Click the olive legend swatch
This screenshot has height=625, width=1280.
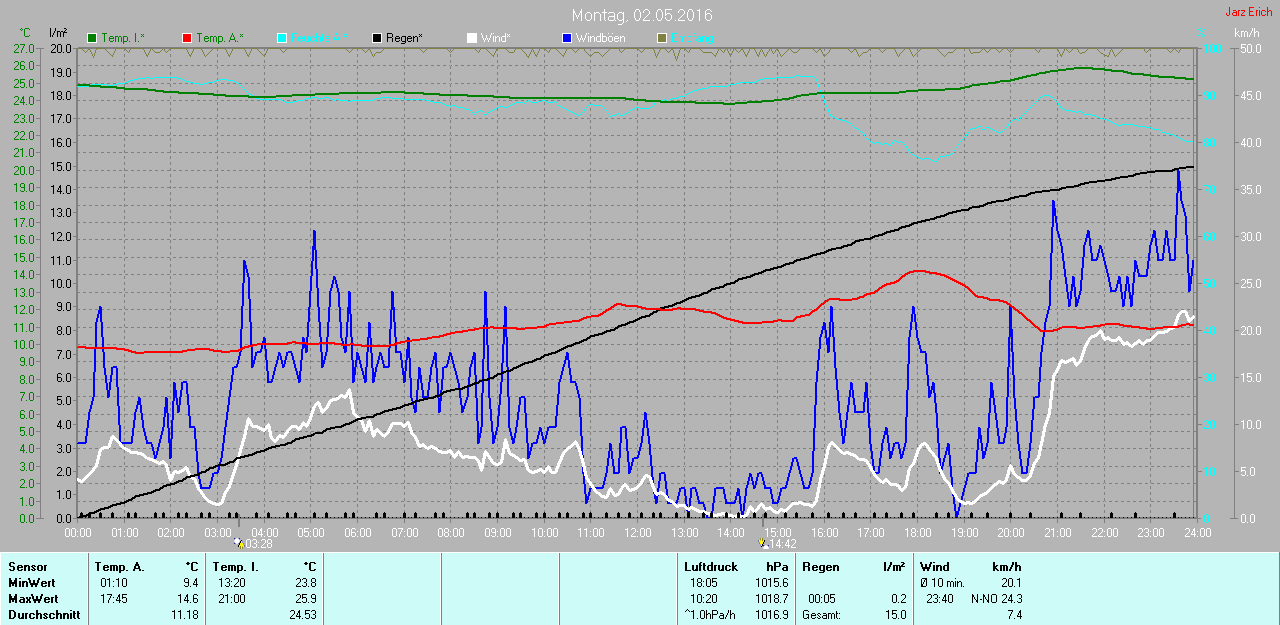(661, 38)
